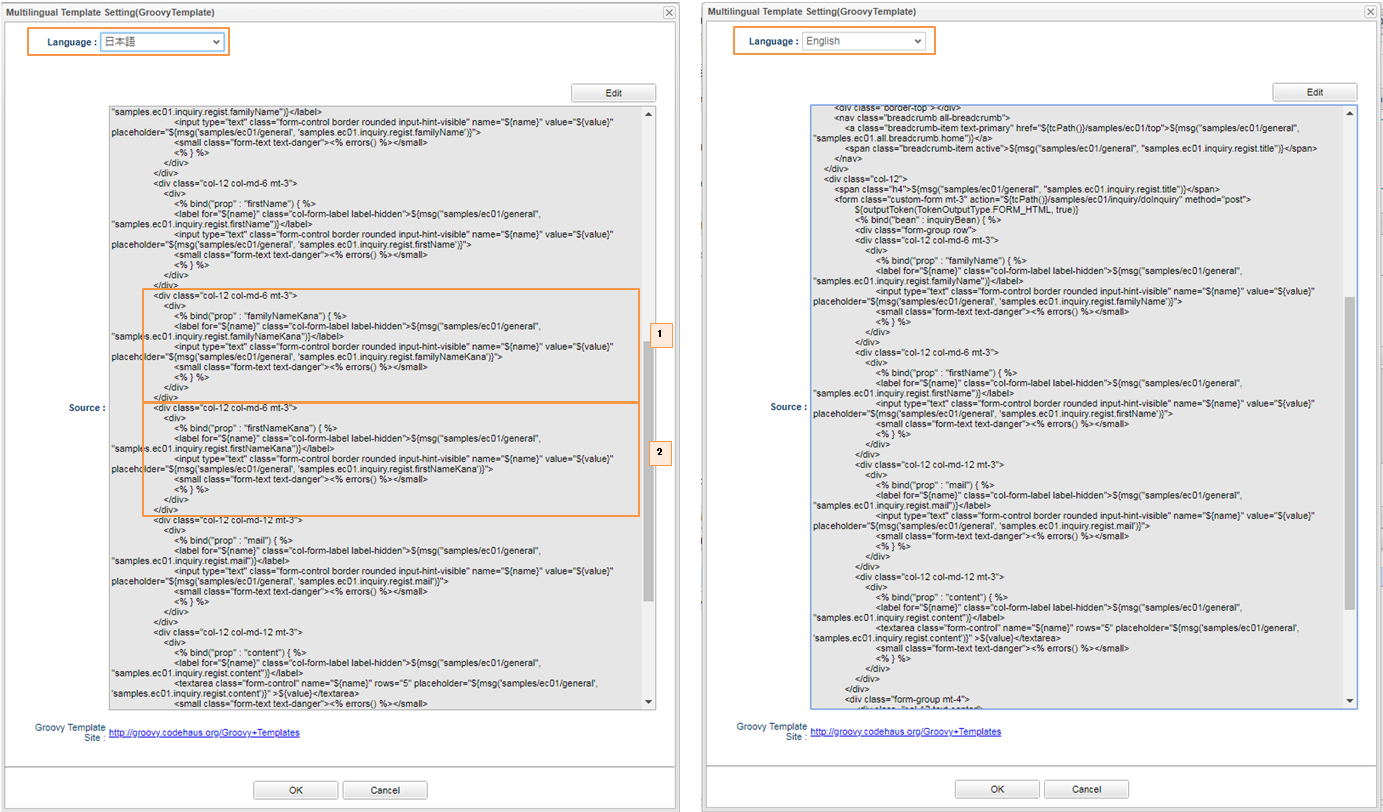Viewport: 1383px width, 812px height.
Task: Click the "mail" bind line in 日本語 source
Action: pos(233,540)
